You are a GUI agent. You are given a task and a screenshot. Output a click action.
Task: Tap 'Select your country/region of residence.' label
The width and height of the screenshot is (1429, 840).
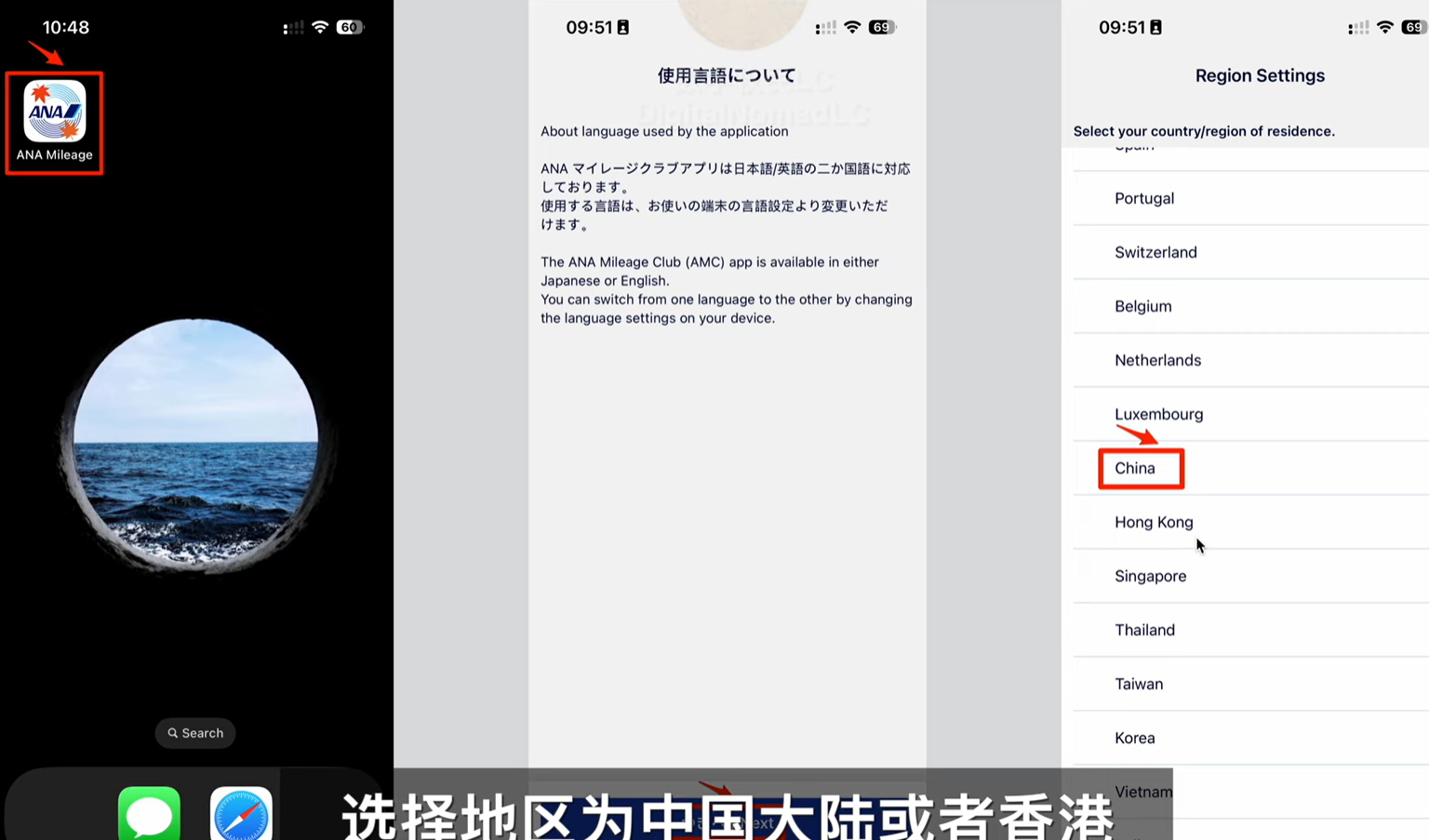(1204, 131)
